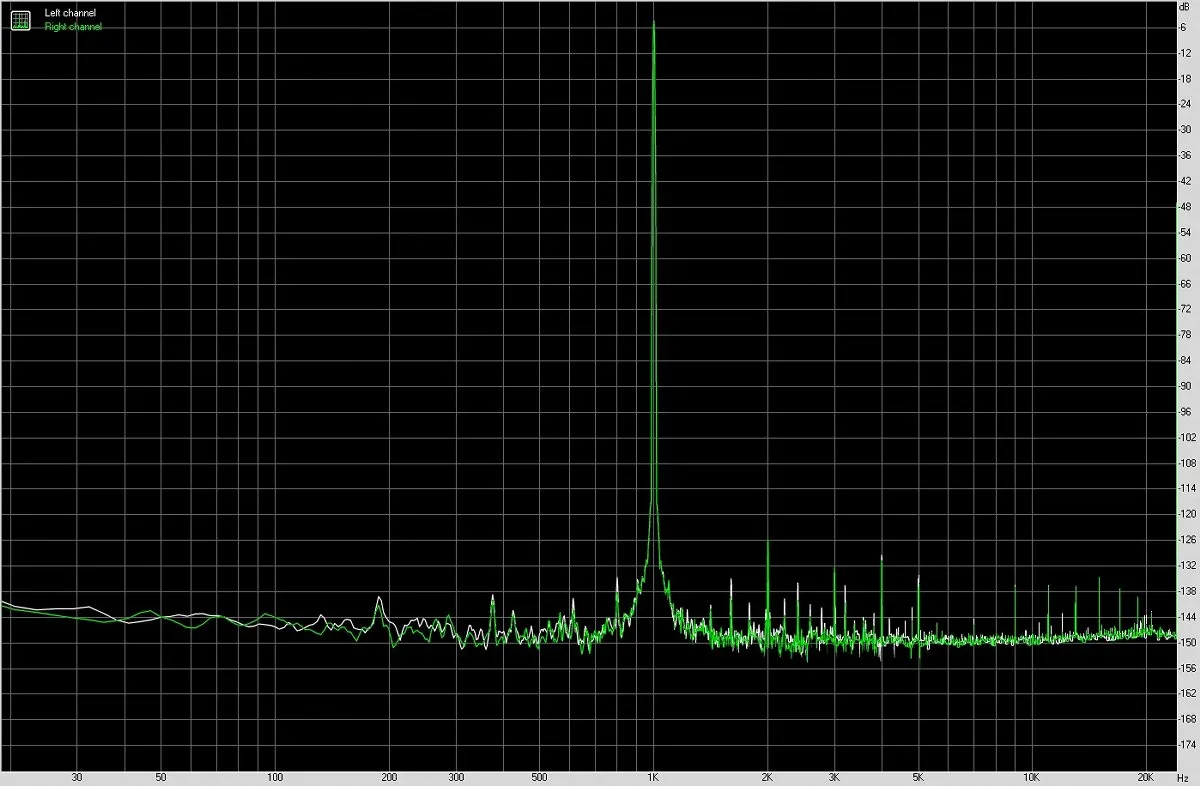Viewport: 1200px width, 786px height.
Task: Click the '1K' frequency axis label
Action: point(653,777)
